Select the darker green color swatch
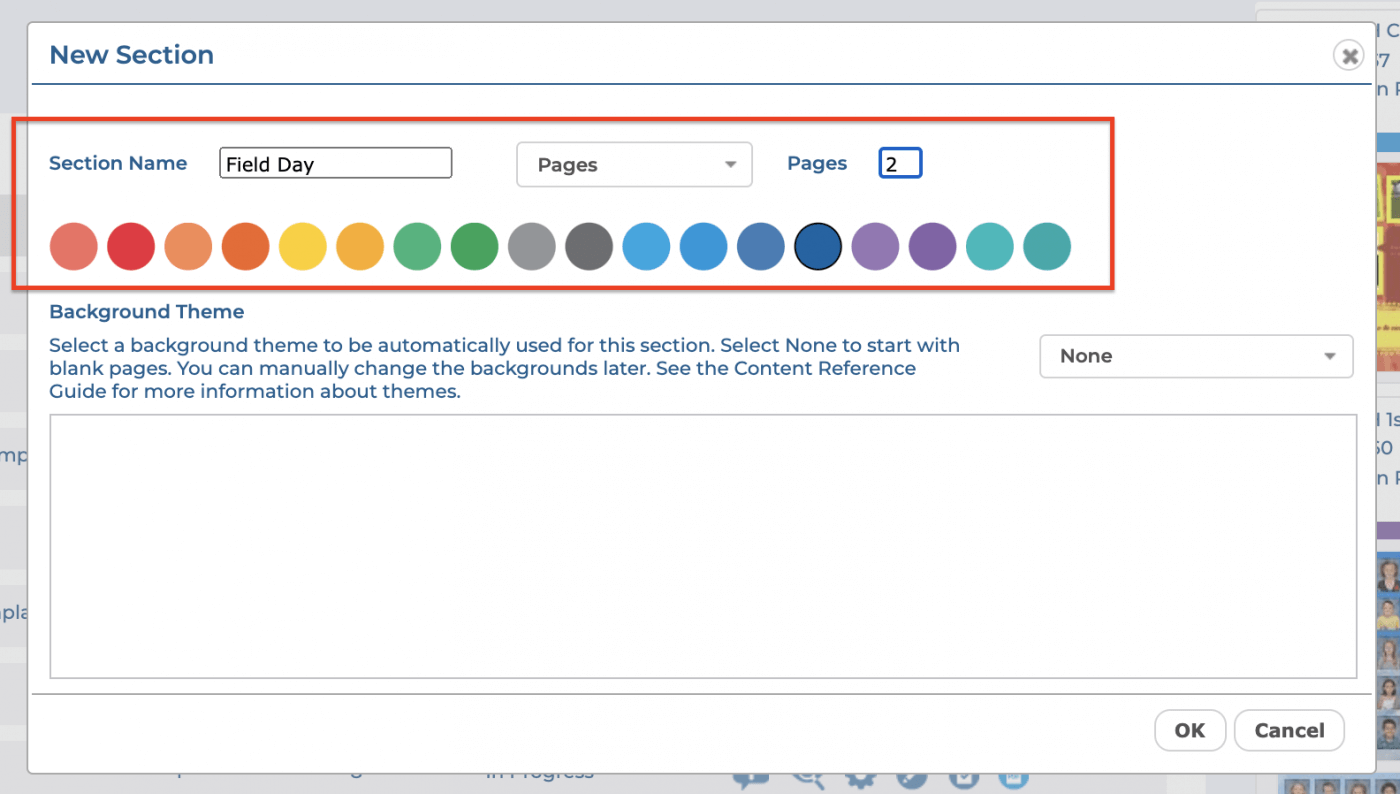This screenshot has height=794, width=1400. click(x=475, y=247)
